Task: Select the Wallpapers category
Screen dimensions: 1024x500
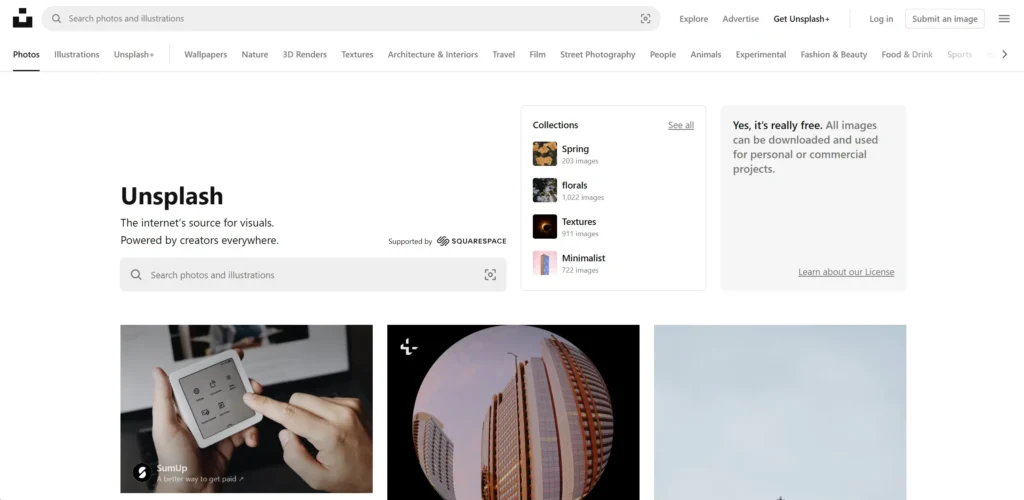Action: 205,55
